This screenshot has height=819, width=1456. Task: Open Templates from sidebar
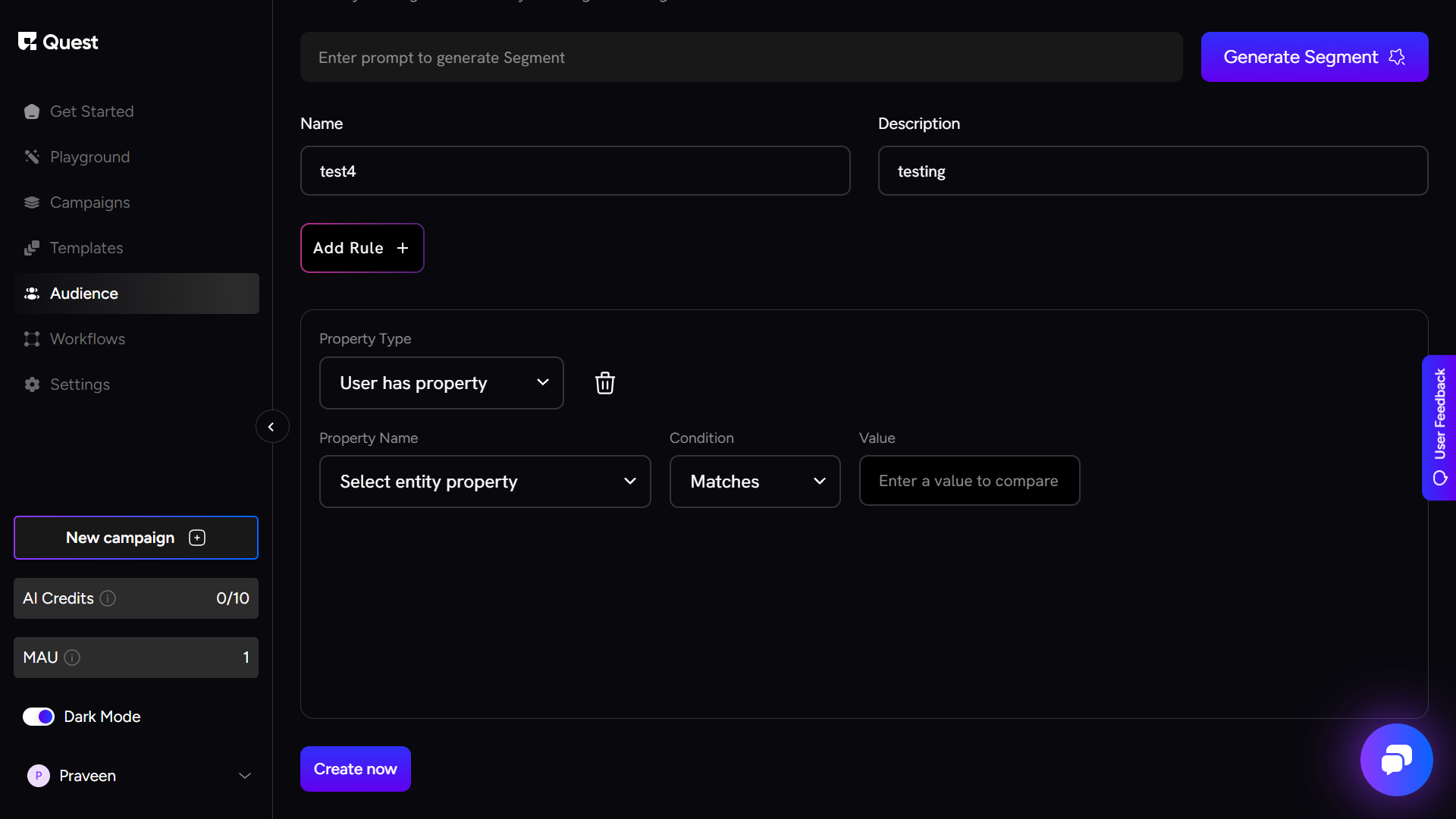[86, 248]
